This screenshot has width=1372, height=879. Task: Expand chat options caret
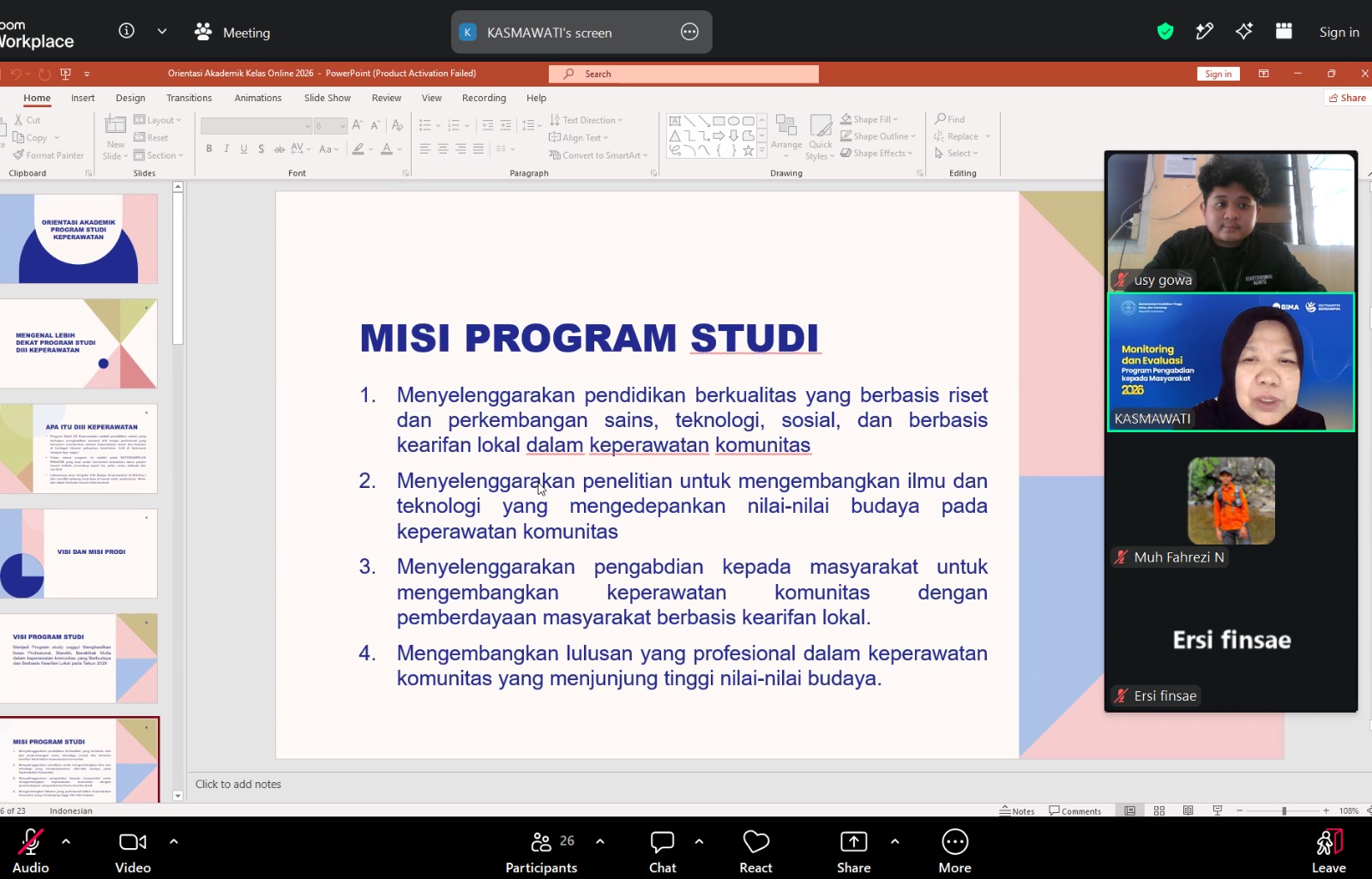pos(700,841)
